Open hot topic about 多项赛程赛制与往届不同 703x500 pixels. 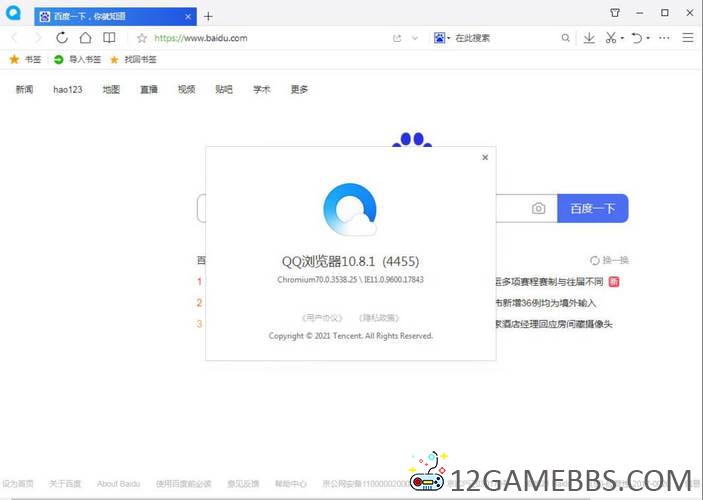coord(549,282)
